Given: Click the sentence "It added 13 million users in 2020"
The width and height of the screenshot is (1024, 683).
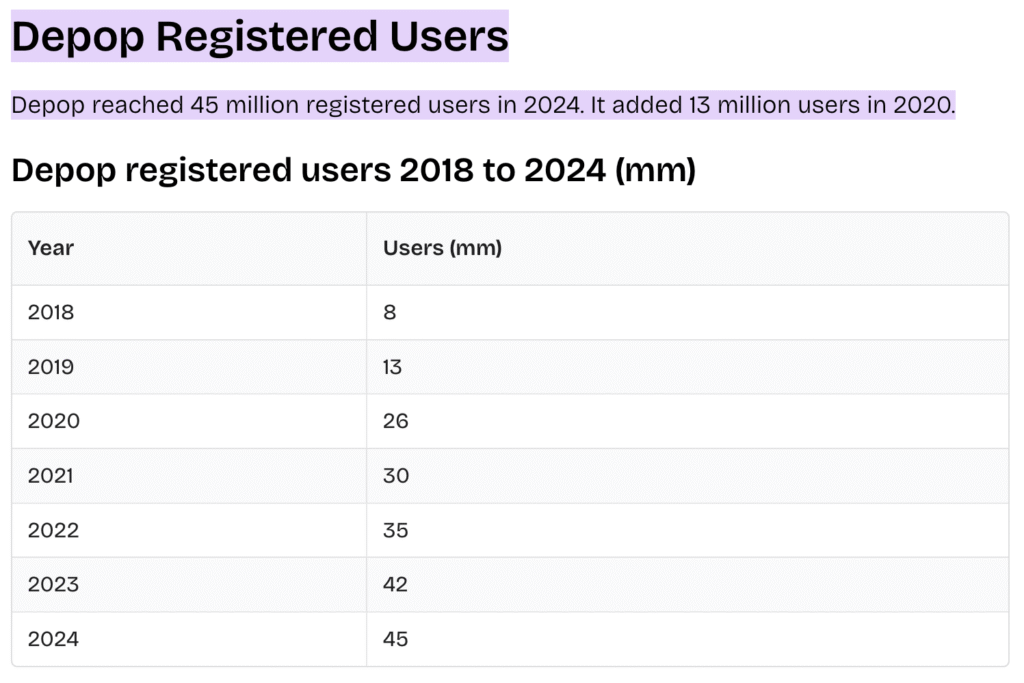Looking at the screenshot, I should (772, 105).
